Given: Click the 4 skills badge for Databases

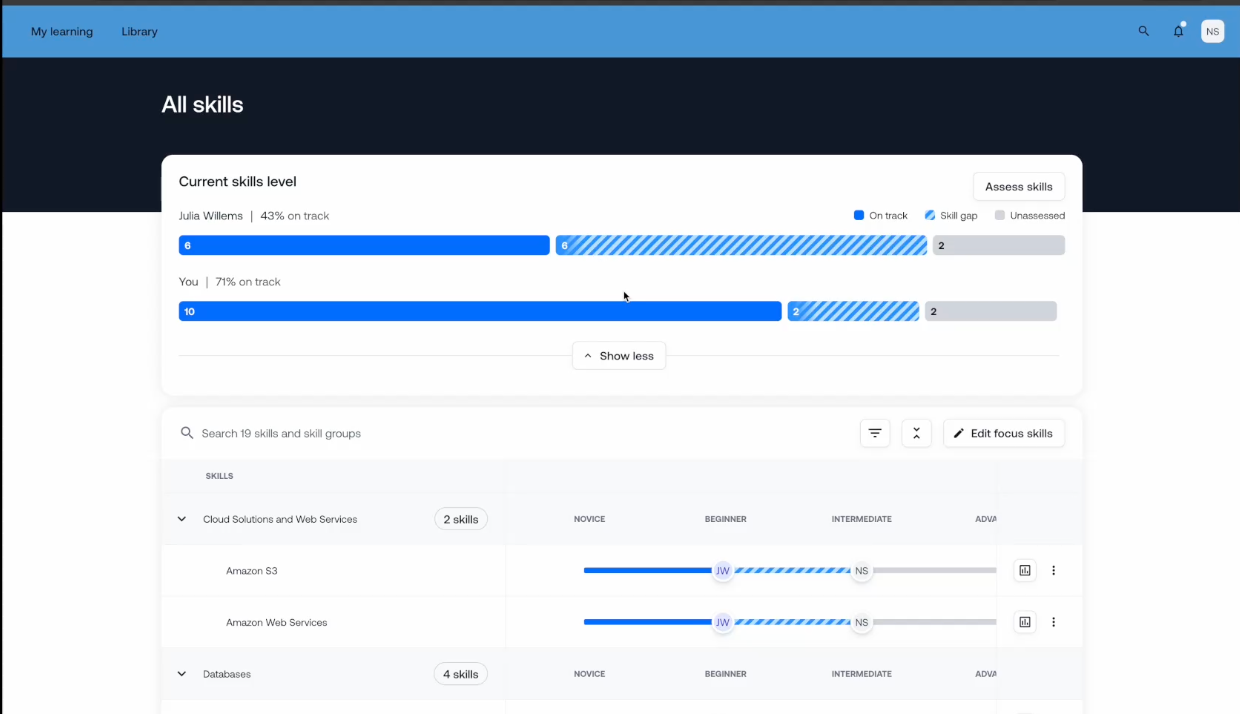Looking at the screenshot, I should [461, 674].
